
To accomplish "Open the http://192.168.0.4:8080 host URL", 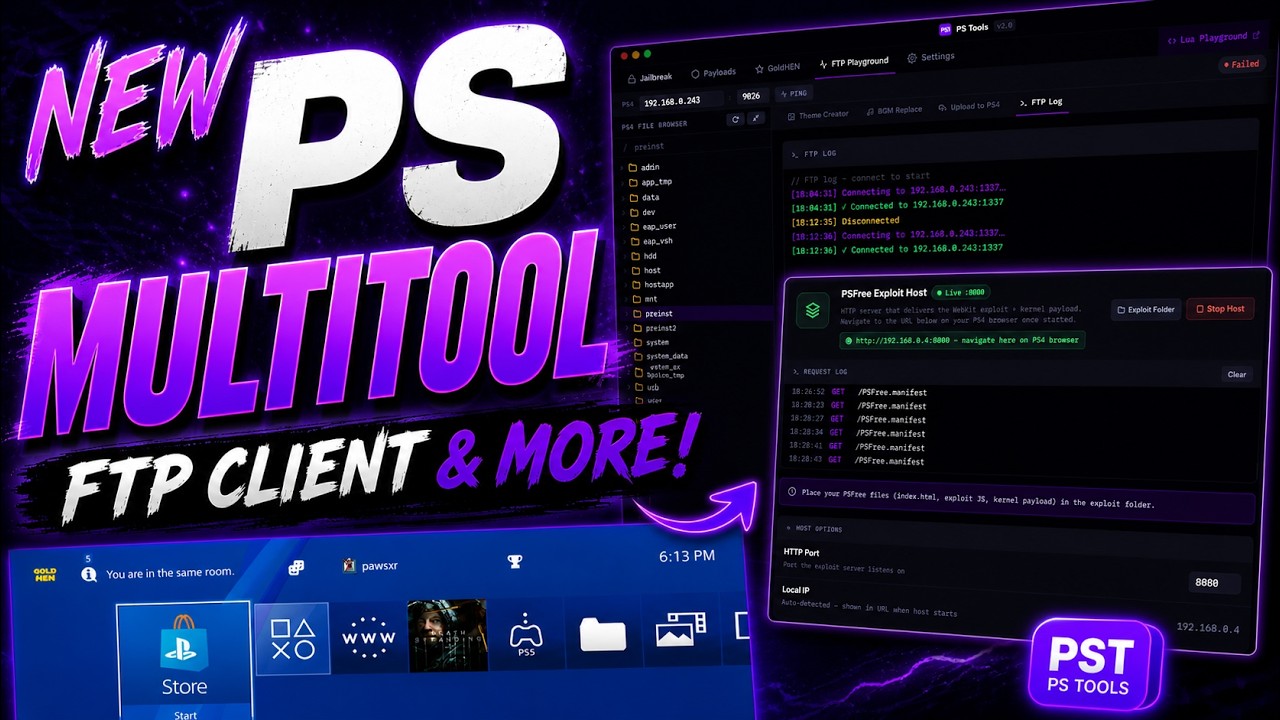I will (962, 341).
